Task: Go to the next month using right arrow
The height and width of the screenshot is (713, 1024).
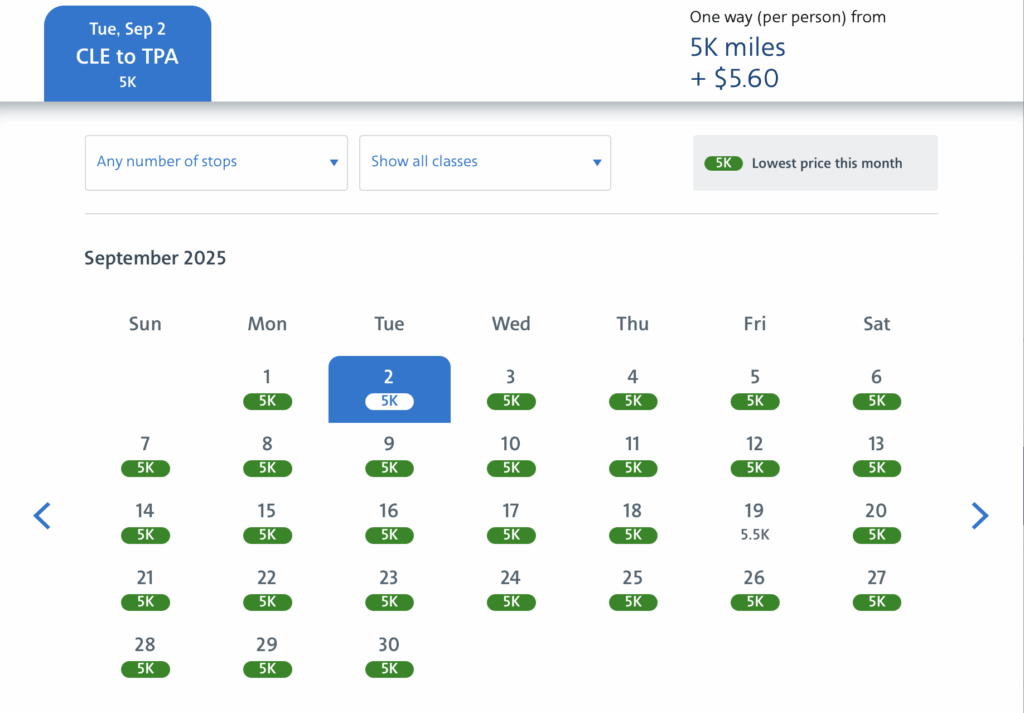Action: 979,516
